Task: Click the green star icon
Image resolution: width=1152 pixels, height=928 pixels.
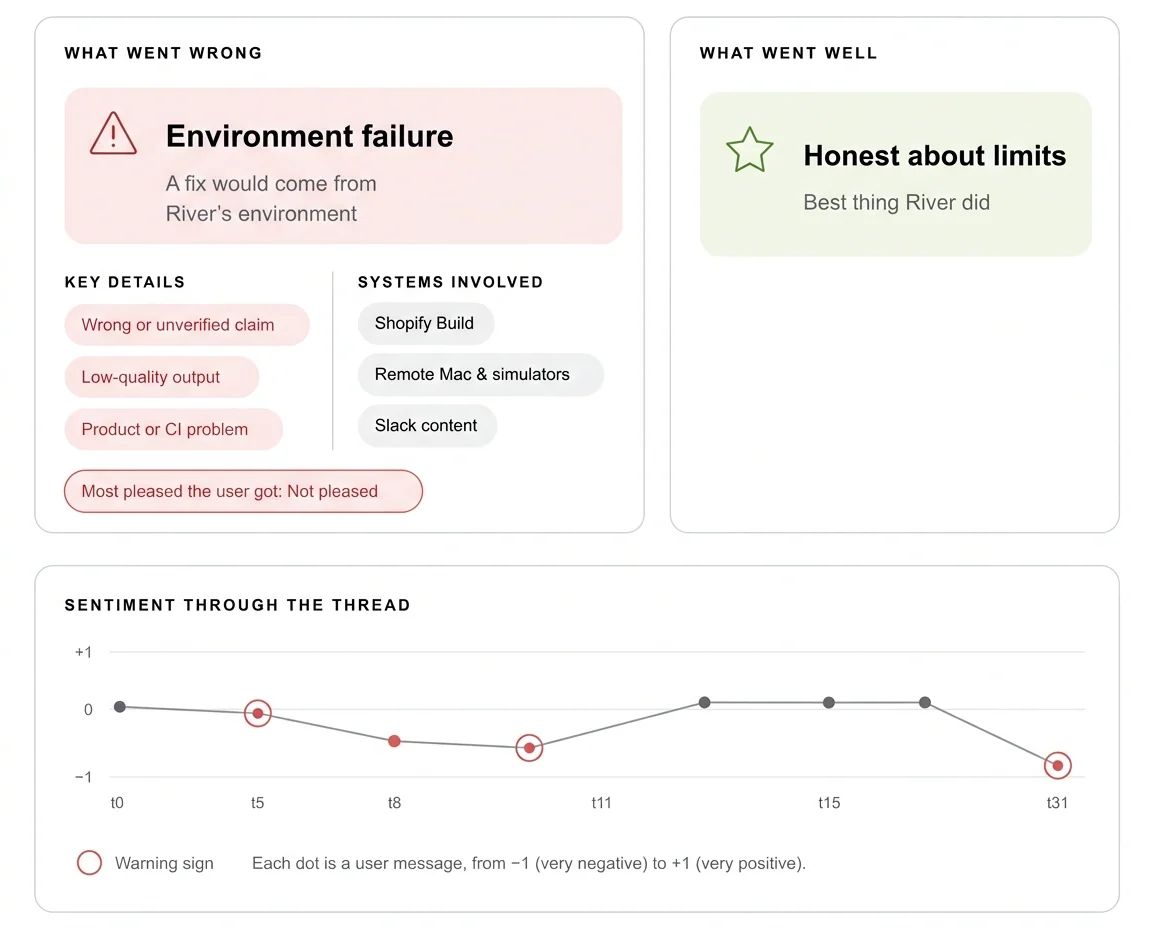Action: click(749, 150)
